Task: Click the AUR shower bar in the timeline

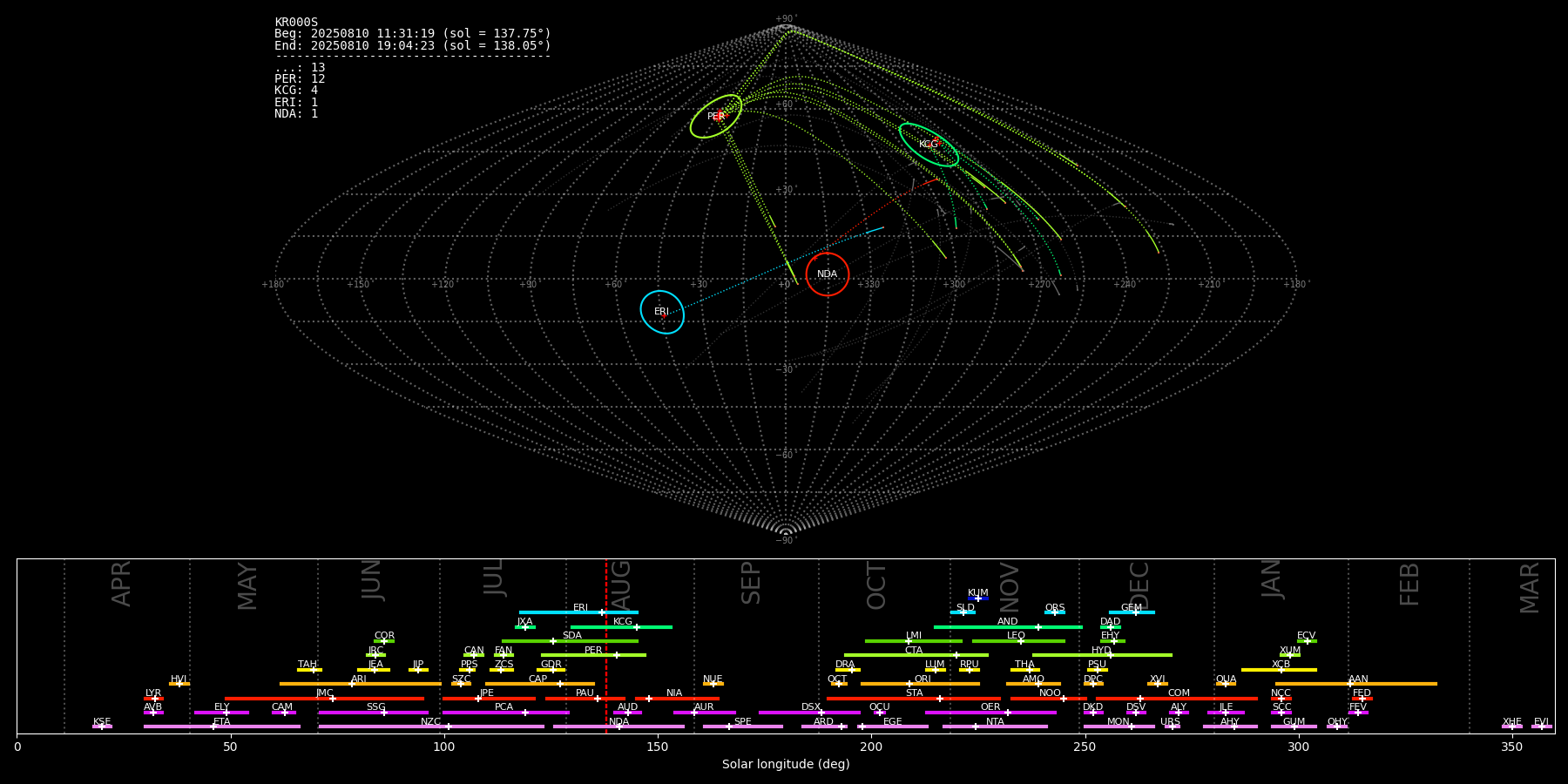Action: [x=705, y=713]
